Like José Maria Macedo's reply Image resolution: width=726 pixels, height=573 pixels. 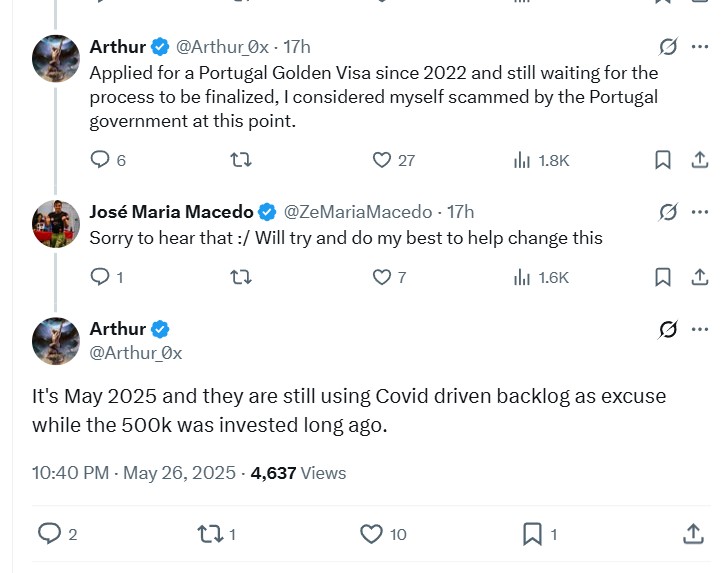pos(381,277)
